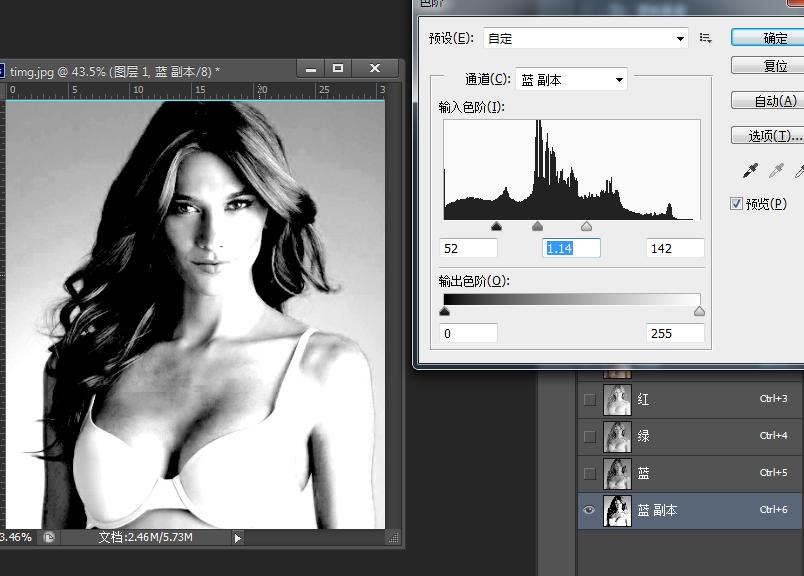Open the 预设 preset dropdown
This screenshot has height=576, width=804.
click(585, 37)
